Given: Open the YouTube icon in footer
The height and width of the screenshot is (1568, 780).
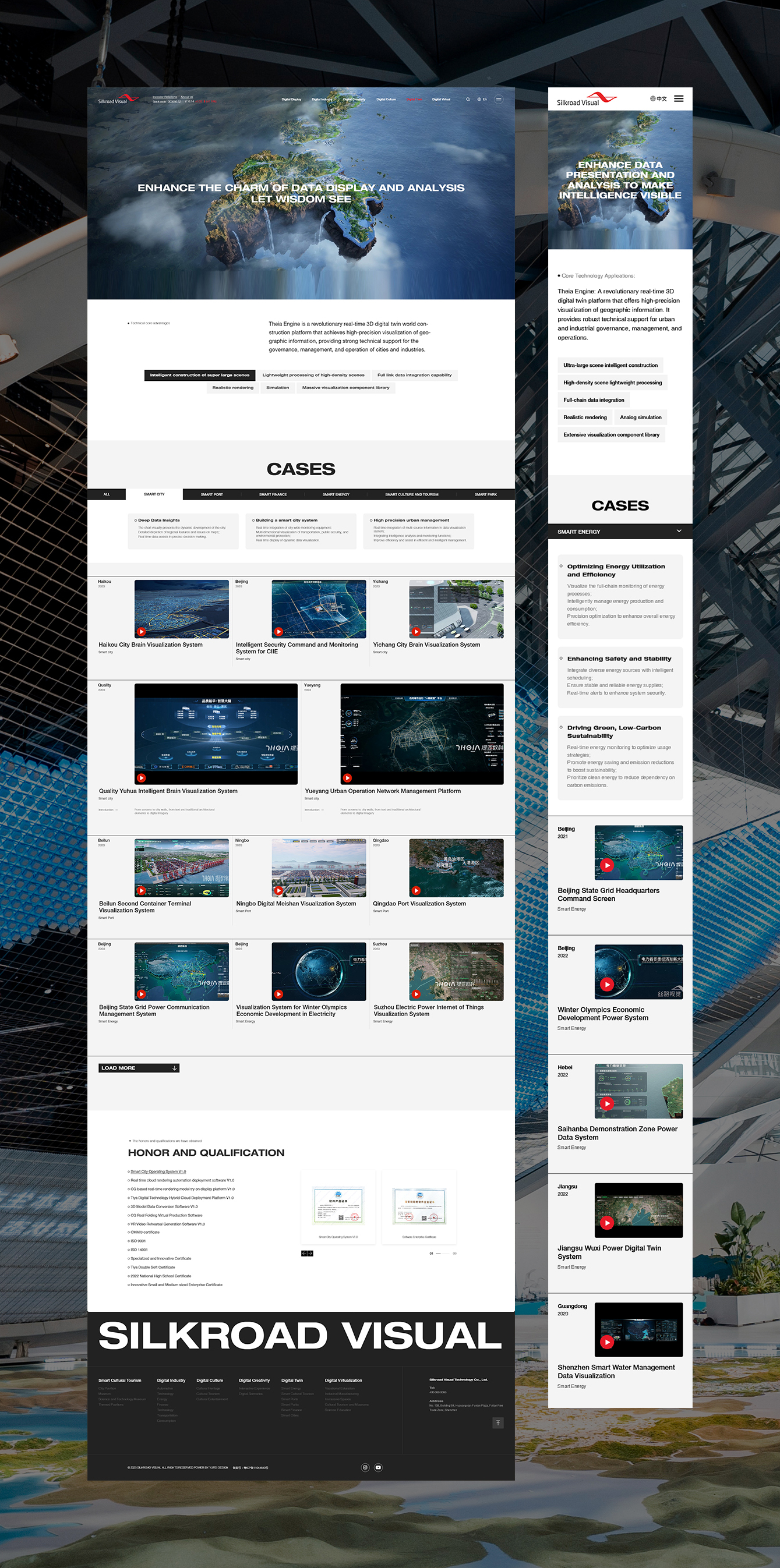Looking at the screenshot, I should pyautogui.click(x=378, y=1467).
